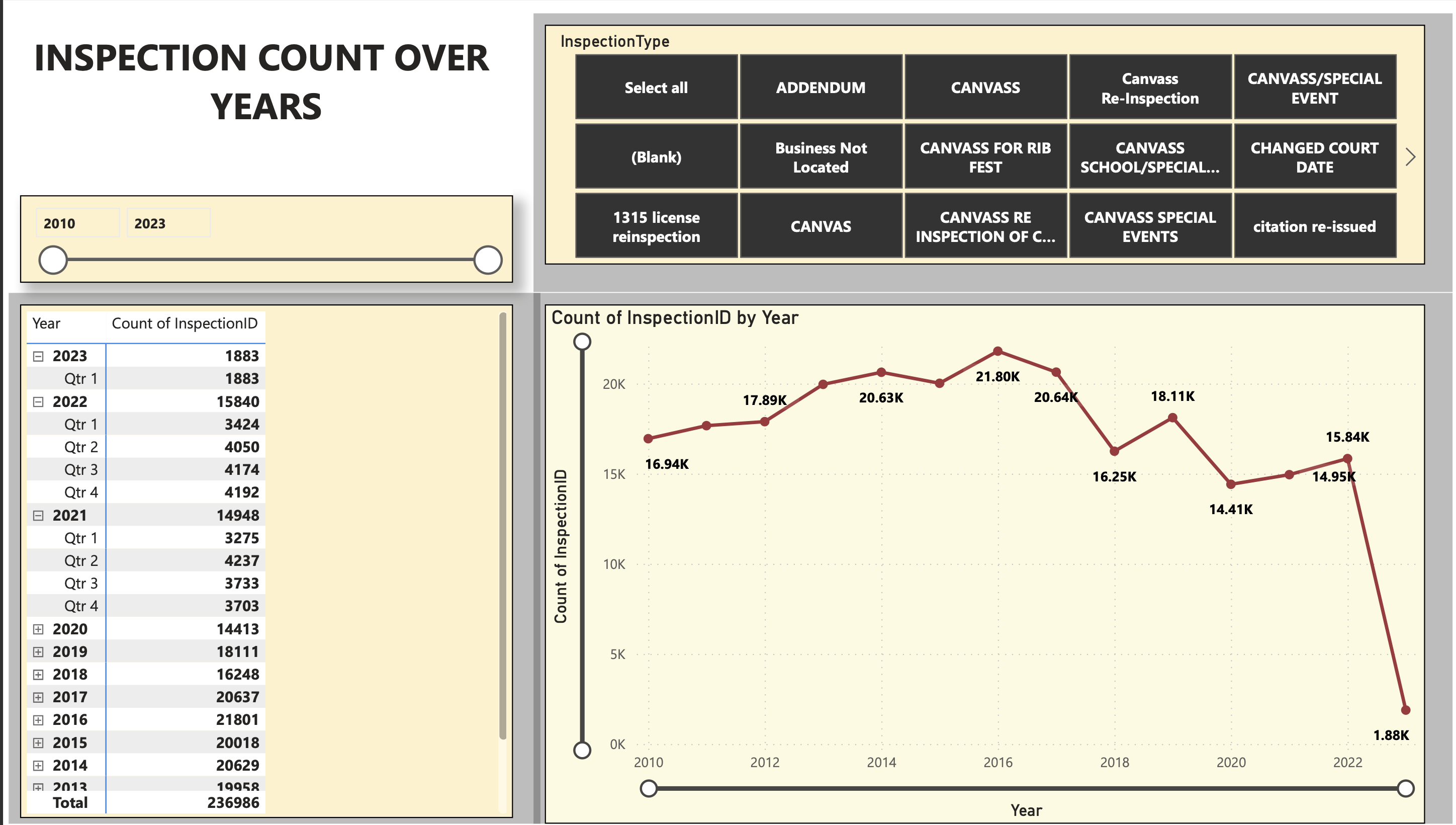Choose the "1315 license reinspection" filter
This screenshot has height=825, width=1456.
pyautogui.click(x=657, y=226)
